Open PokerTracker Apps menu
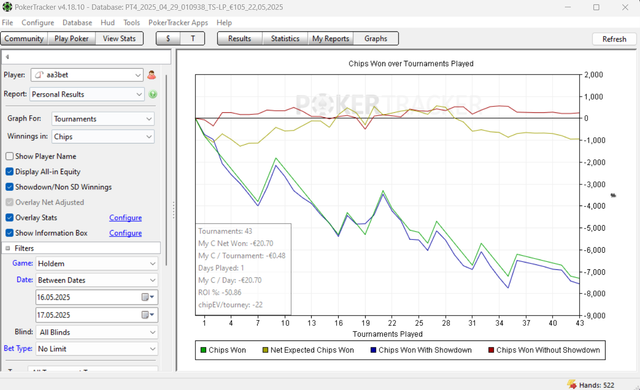 (x=178, y=22)
